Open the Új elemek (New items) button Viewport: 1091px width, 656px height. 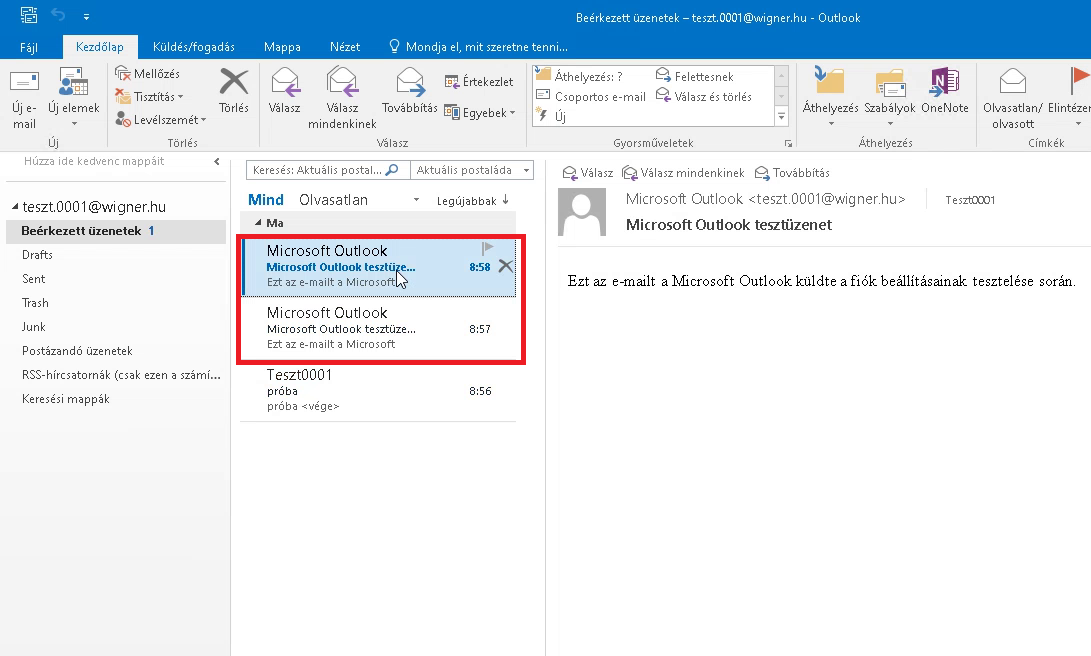[73, 97]
